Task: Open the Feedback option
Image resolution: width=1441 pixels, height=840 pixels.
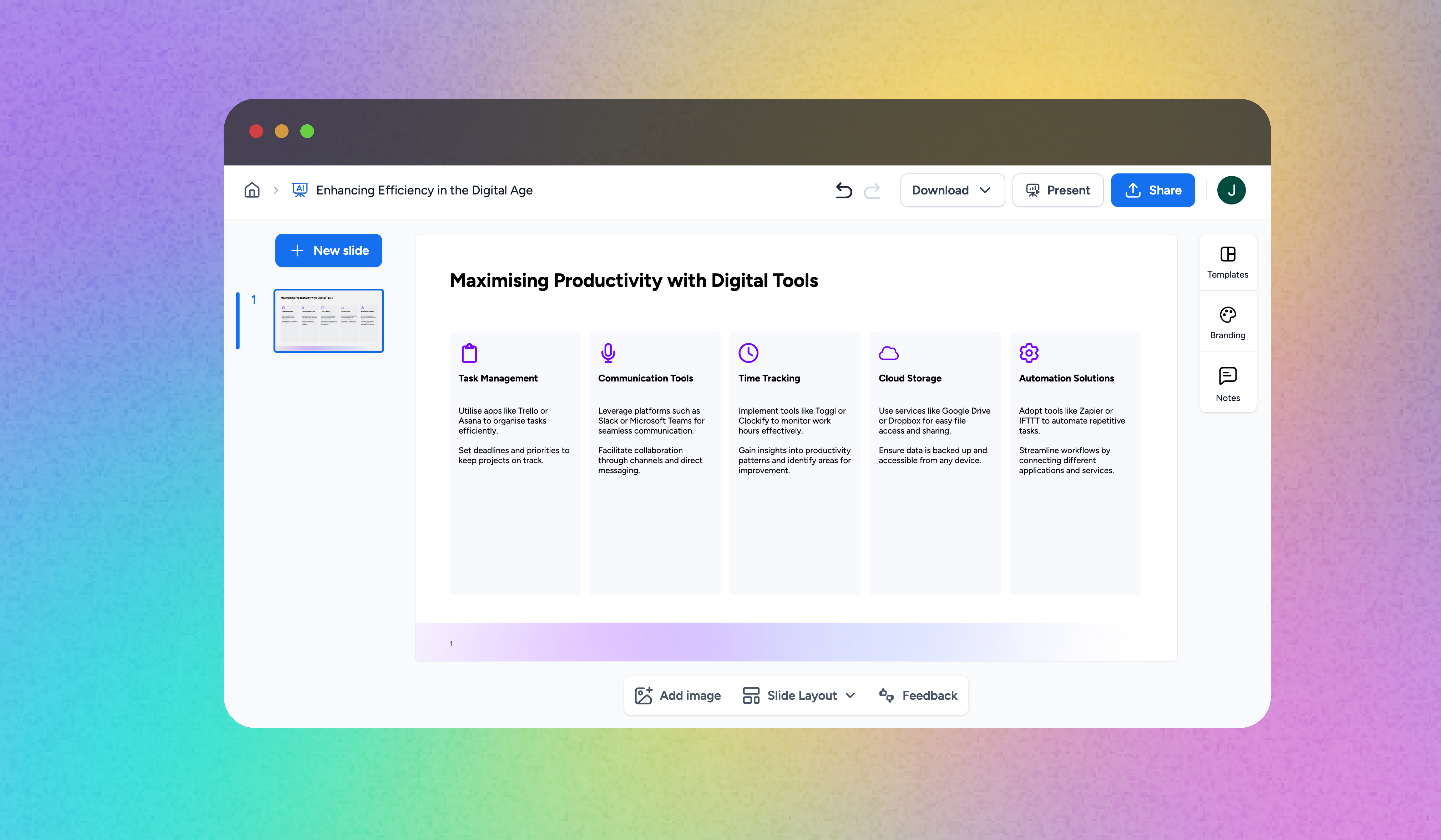Action: tap(918, 695)
